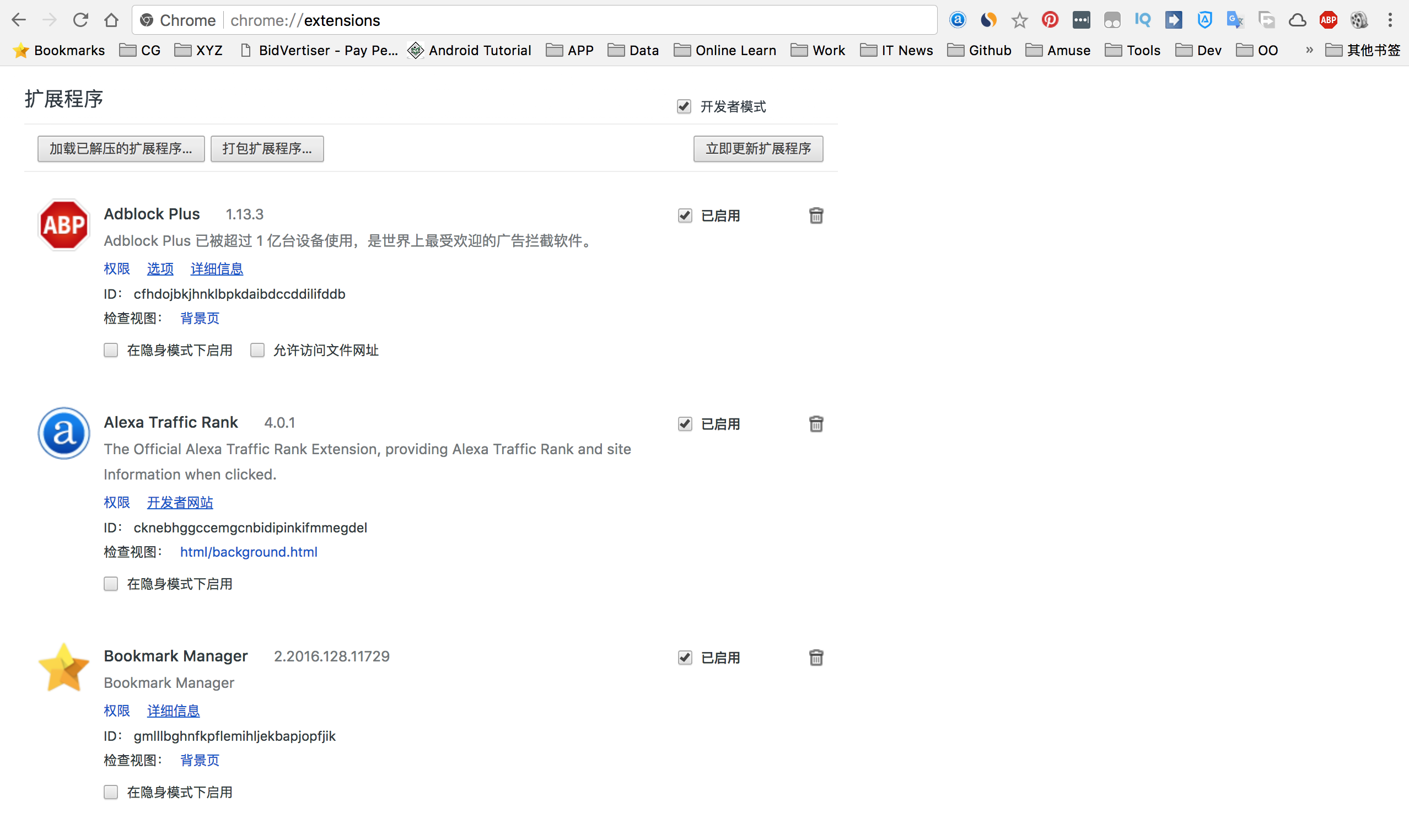Viewport: 1409px width, 840px height.
Task: Click the forward navigation arrow
Action: (50, 20)
